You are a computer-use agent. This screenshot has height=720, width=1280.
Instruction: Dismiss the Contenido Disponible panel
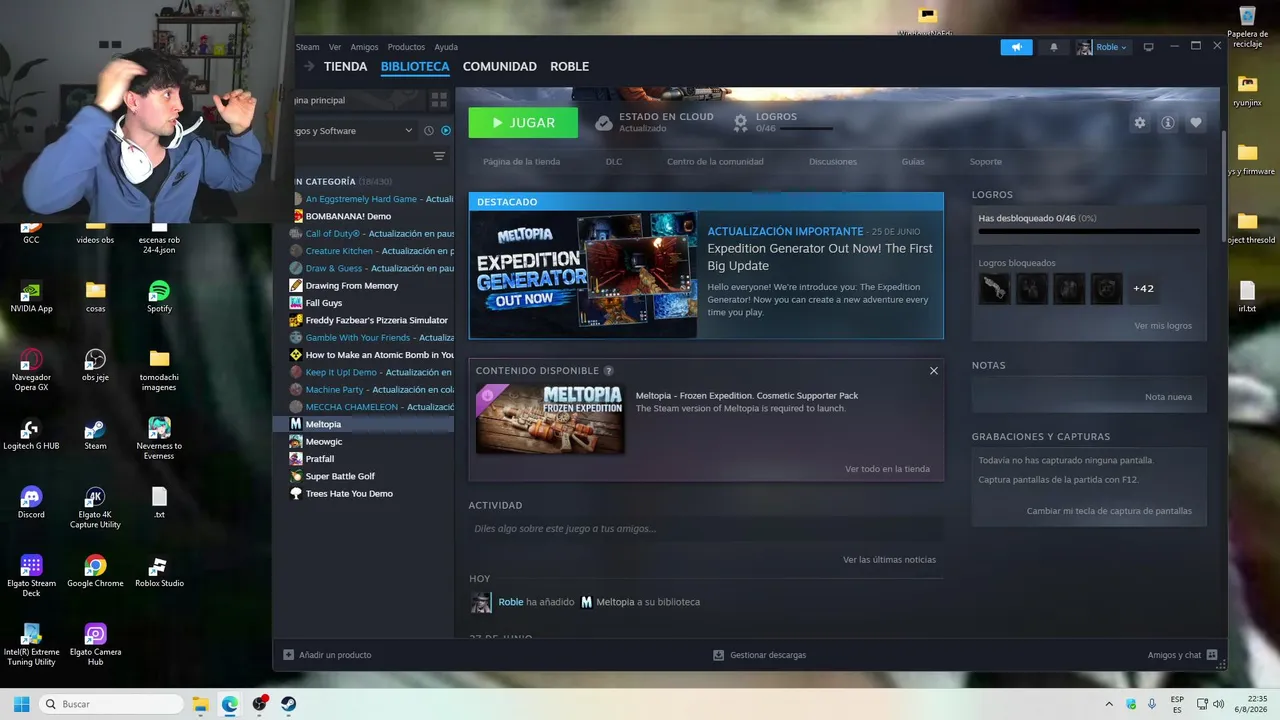pyautogui.click(x=934, y=371)
